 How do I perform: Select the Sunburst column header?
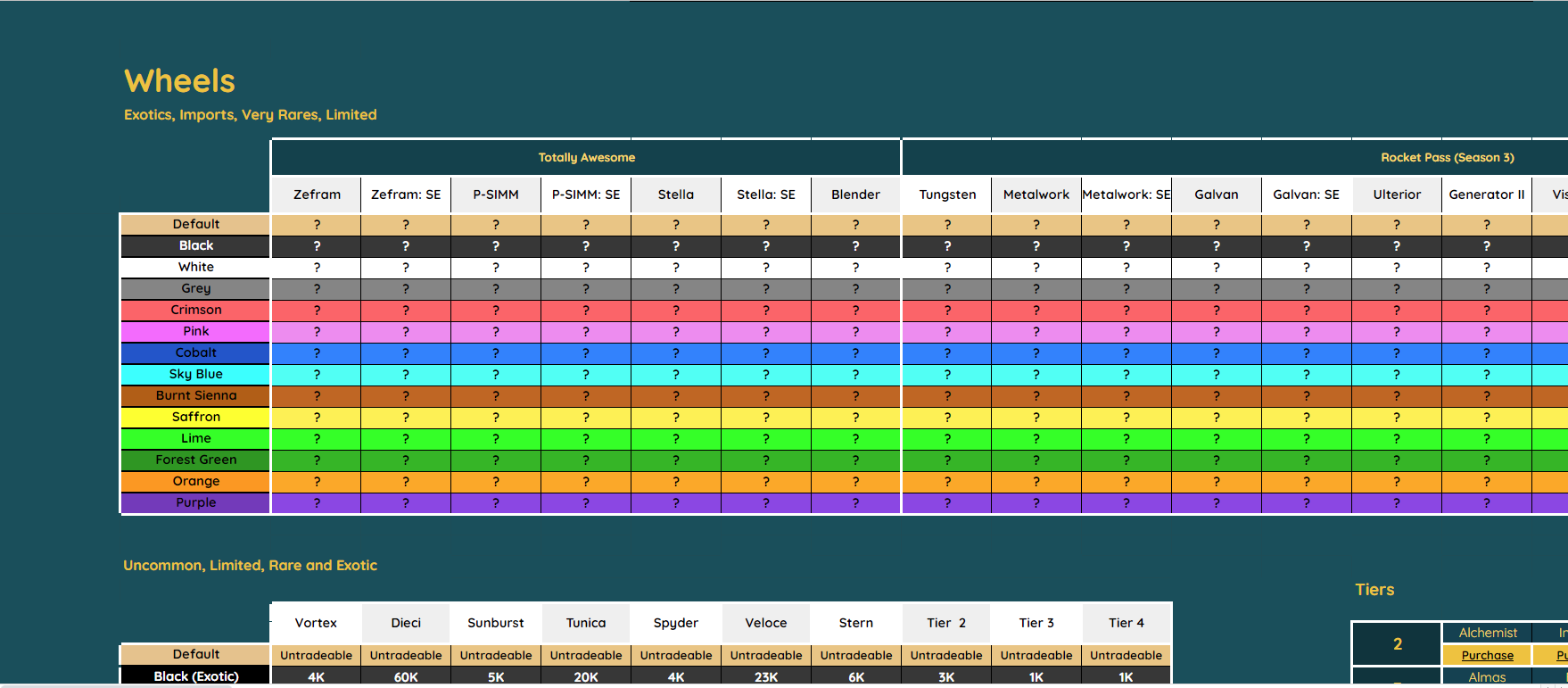point(496,623)
